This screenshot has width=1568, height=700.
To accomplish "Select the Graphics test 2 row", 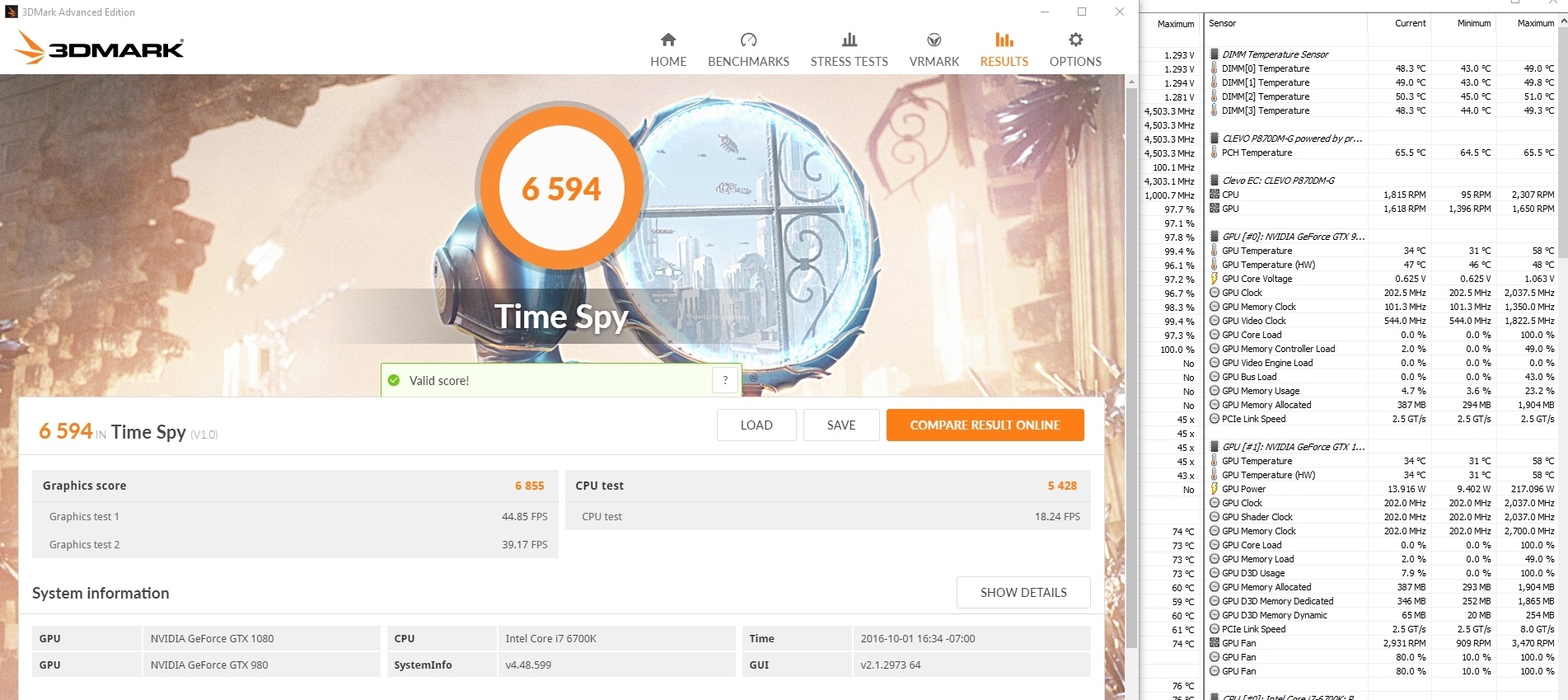I will 295,544.
